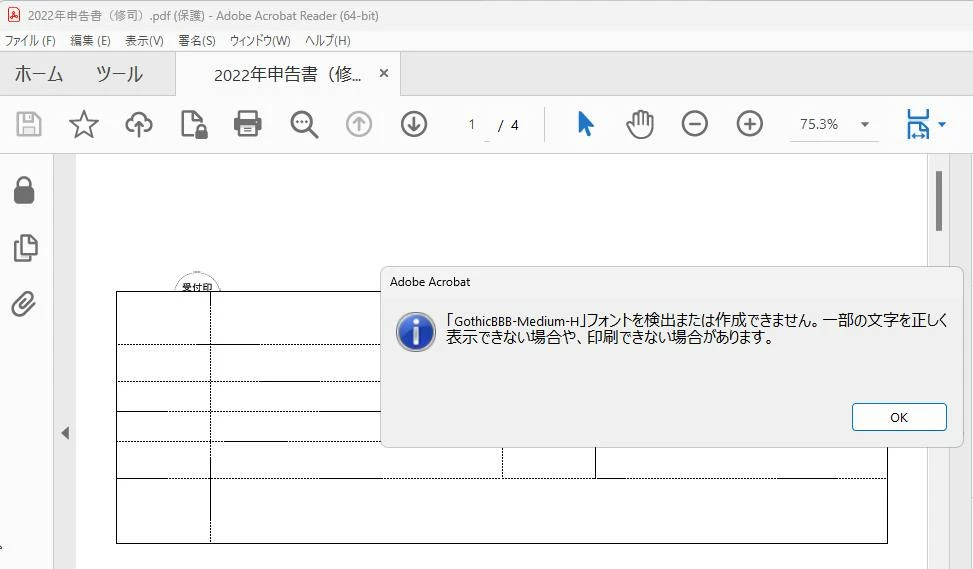Open the 表示(V) menu
Viewport: 973px width, 569px height.
[x=144, y=41]
